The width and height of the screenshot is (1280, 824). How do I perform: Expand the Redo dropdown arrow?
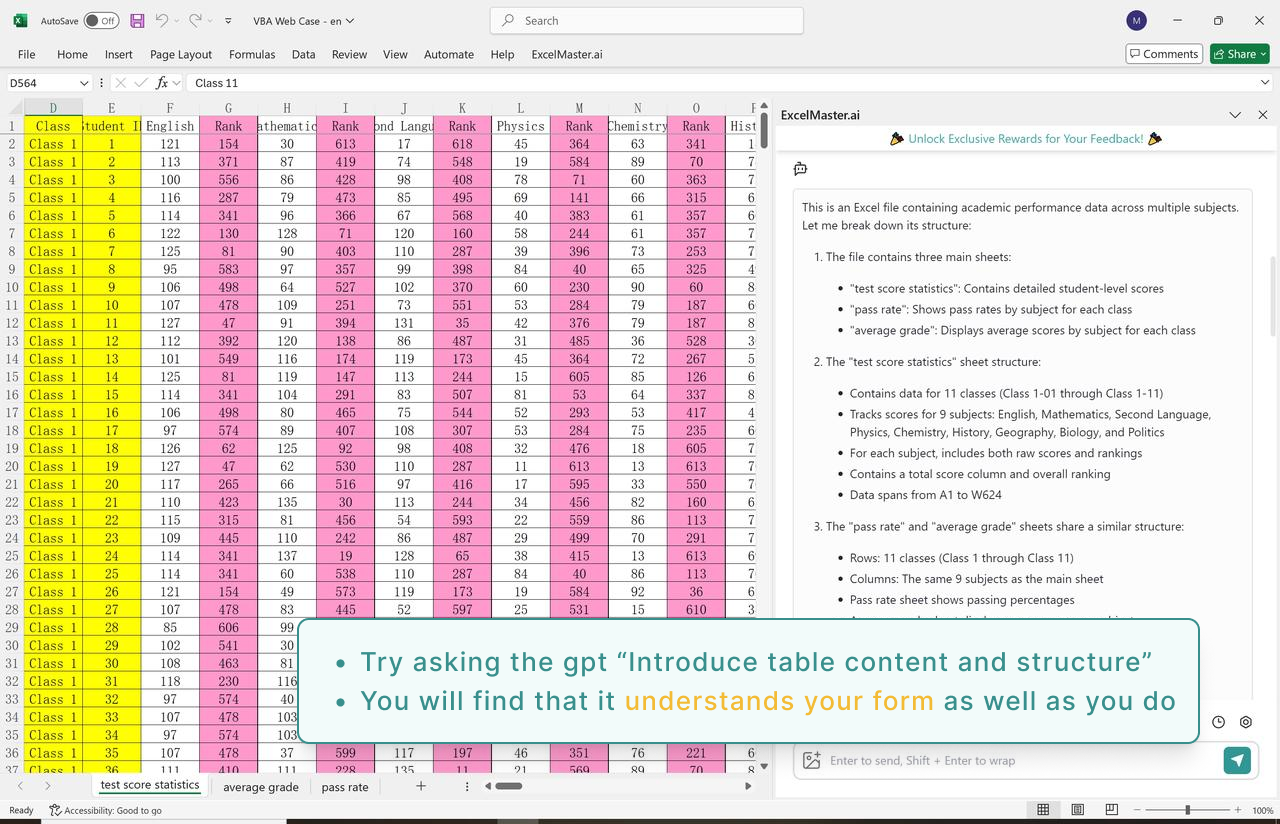[210, 20]
